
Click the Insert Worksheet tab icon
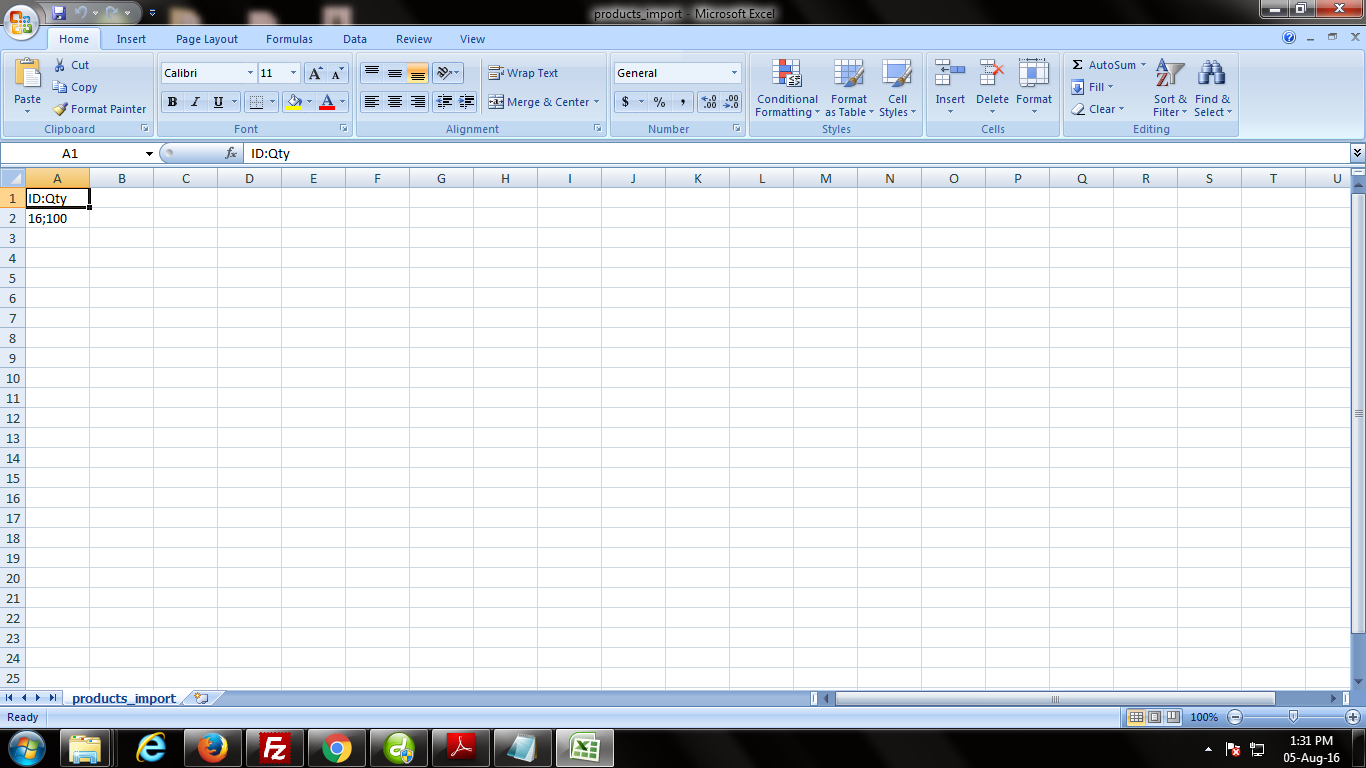[203, 698]
